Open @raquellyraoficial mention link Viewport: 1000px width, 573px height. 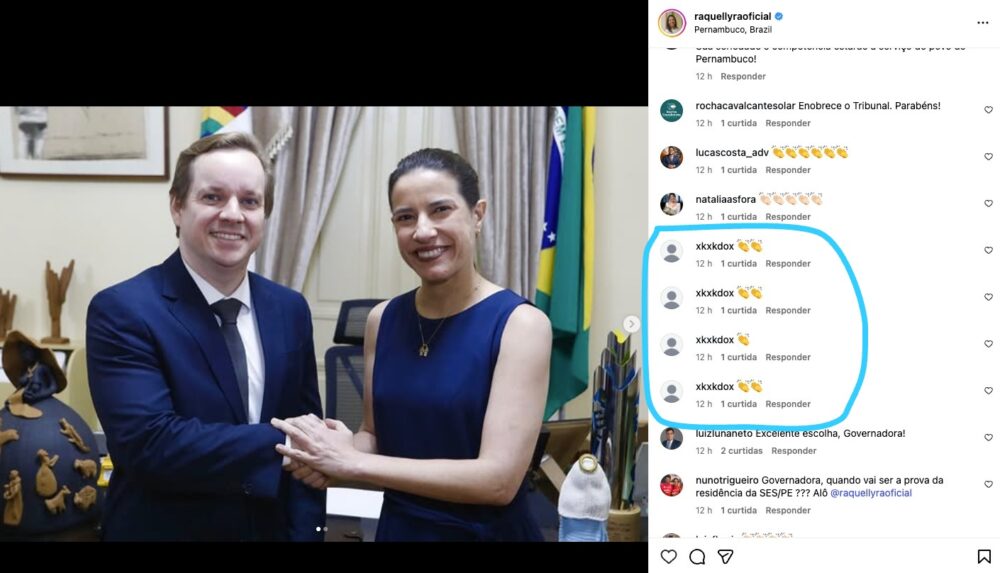[x=871, y=493]
